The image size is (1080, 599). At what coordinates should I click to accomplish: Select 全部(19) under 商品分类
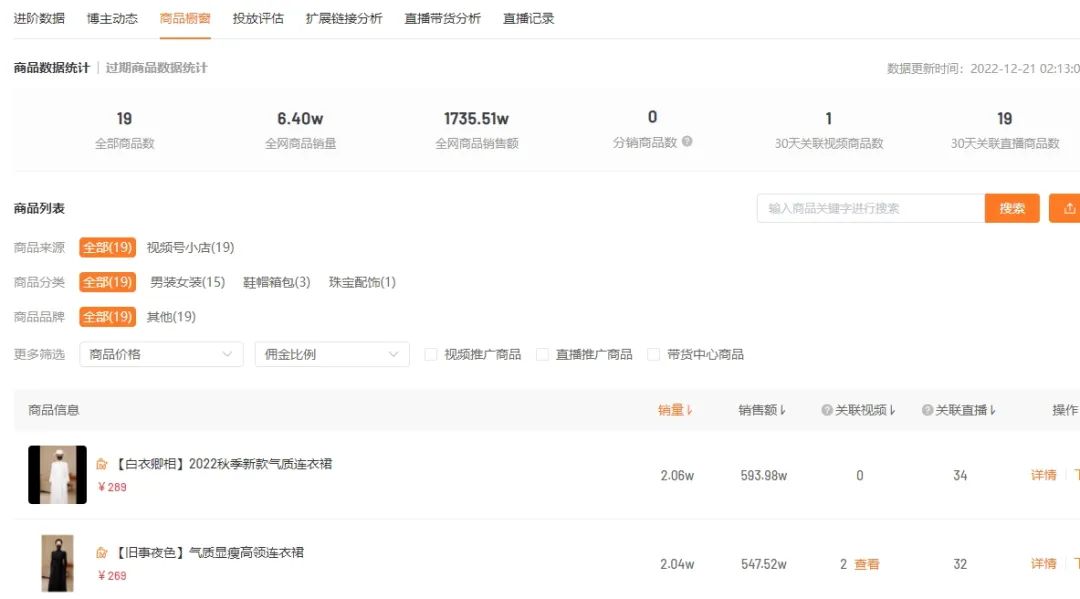pyautogui.click(x=107, y=282)
